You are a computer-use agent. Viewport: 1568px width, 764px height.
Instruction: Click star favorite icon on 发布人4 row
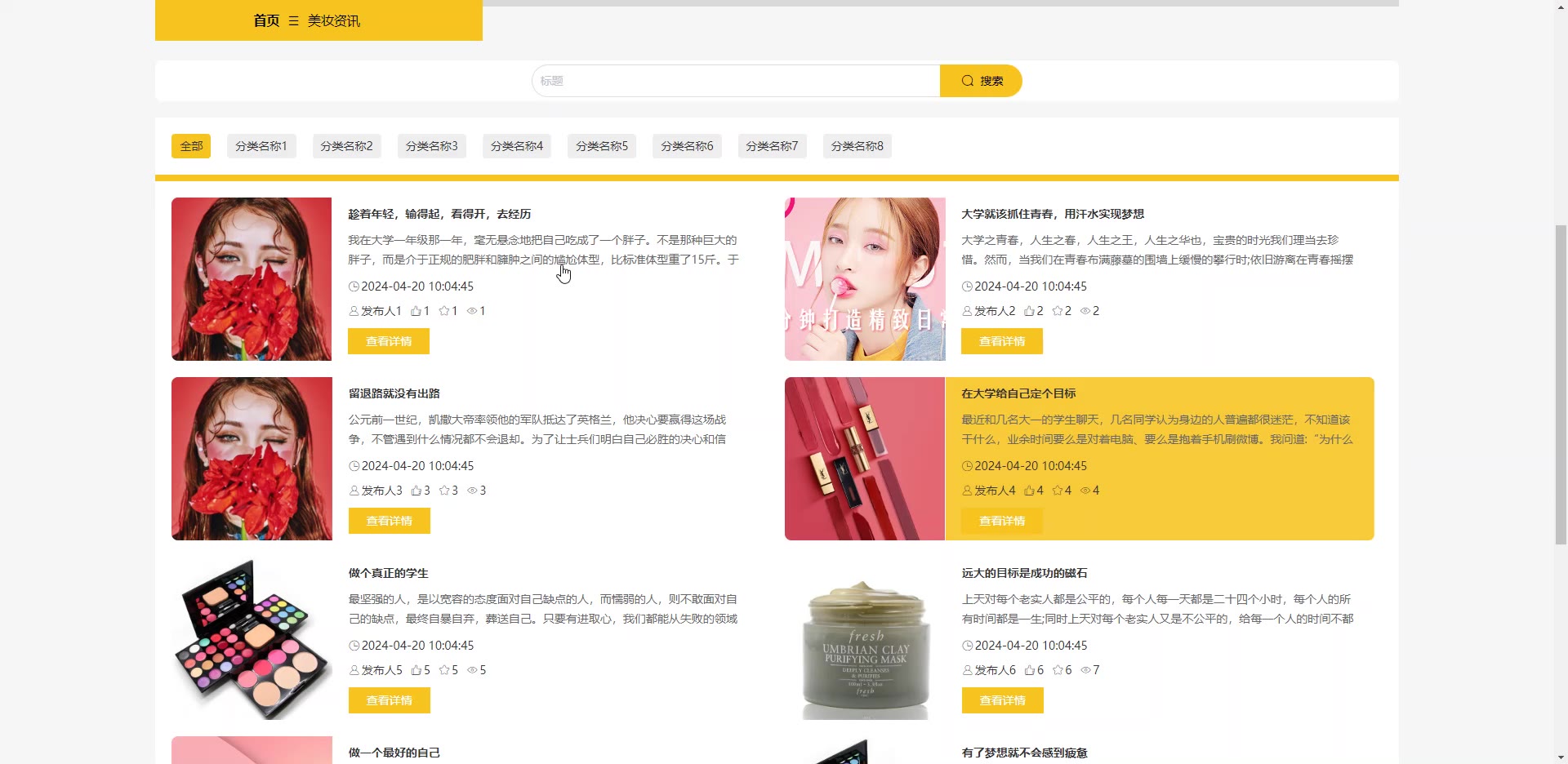1058,491
